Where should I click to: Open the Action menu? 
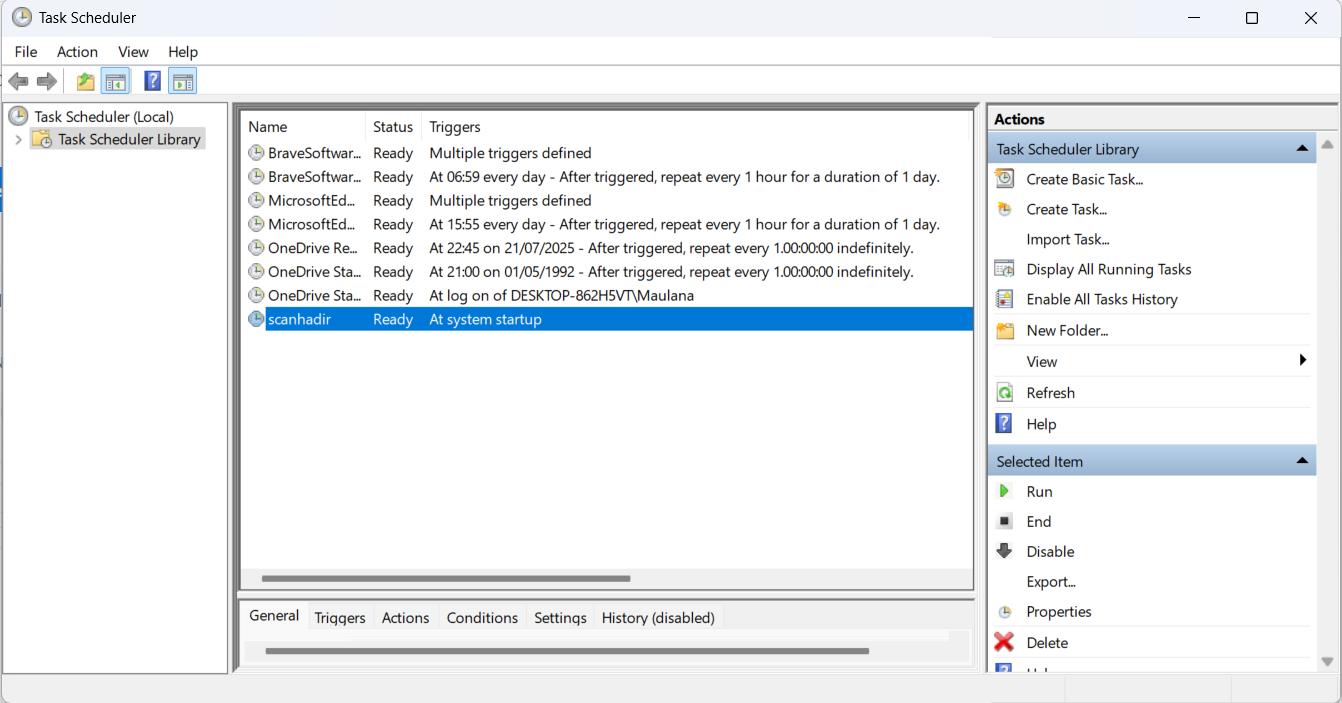[x=76, y=51]
